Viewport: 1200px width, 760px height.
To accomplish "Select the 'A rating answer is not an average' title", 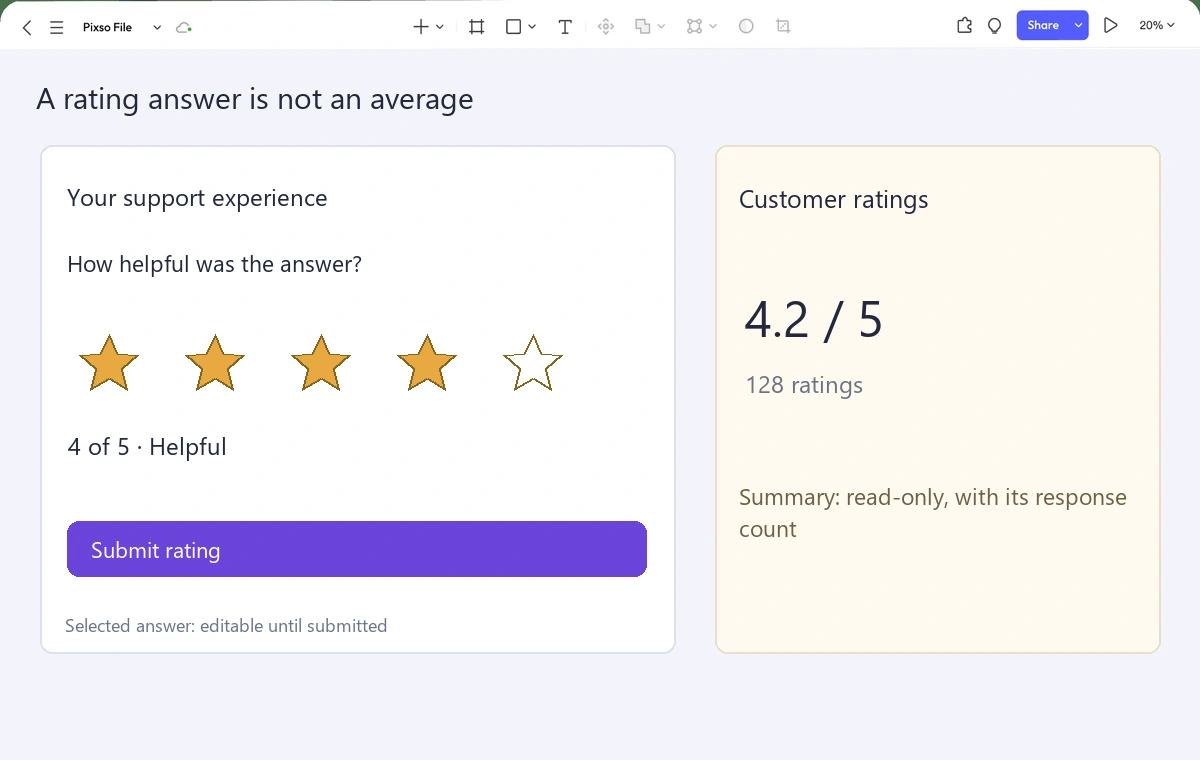I will click(255, 100).
